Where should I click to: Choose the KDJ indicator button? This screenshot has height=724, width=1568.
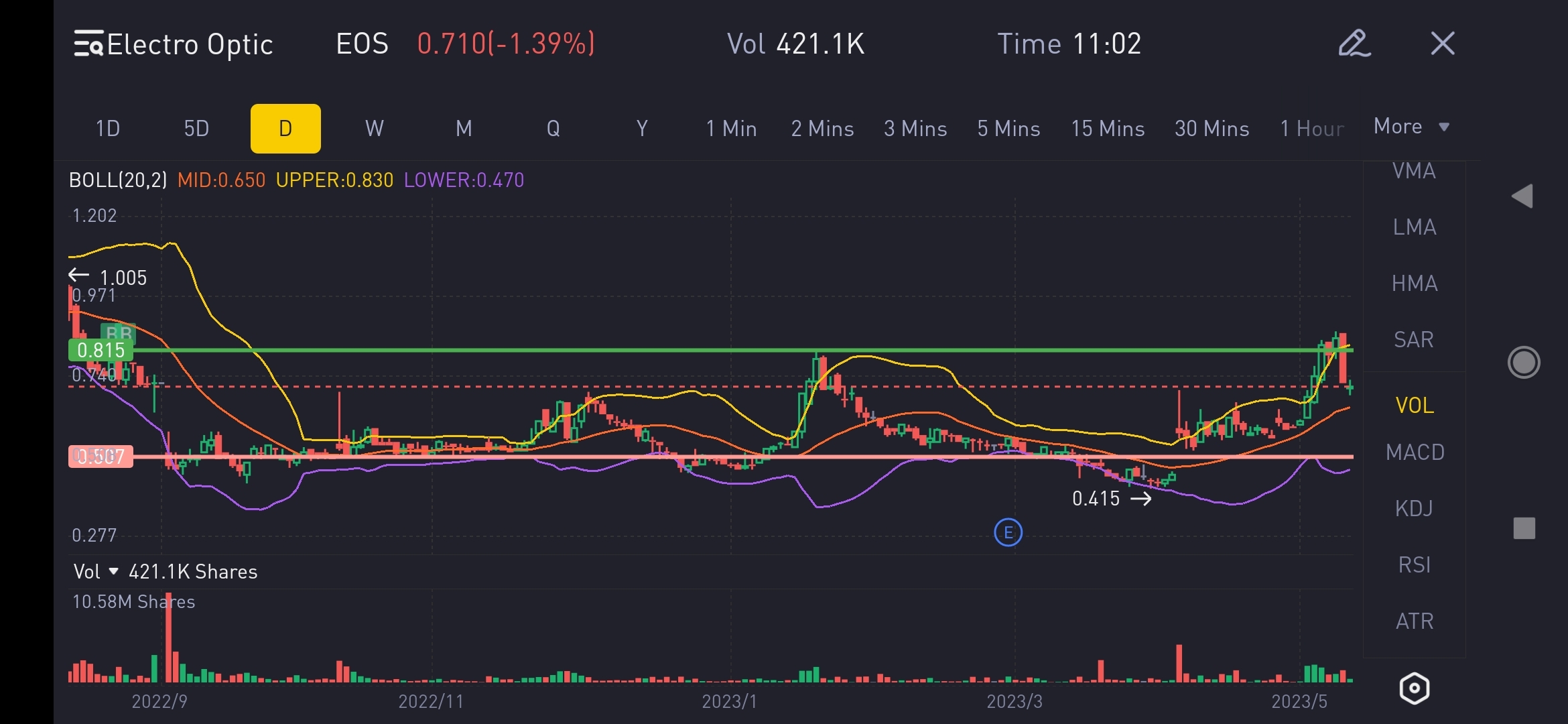[1414, 509]
